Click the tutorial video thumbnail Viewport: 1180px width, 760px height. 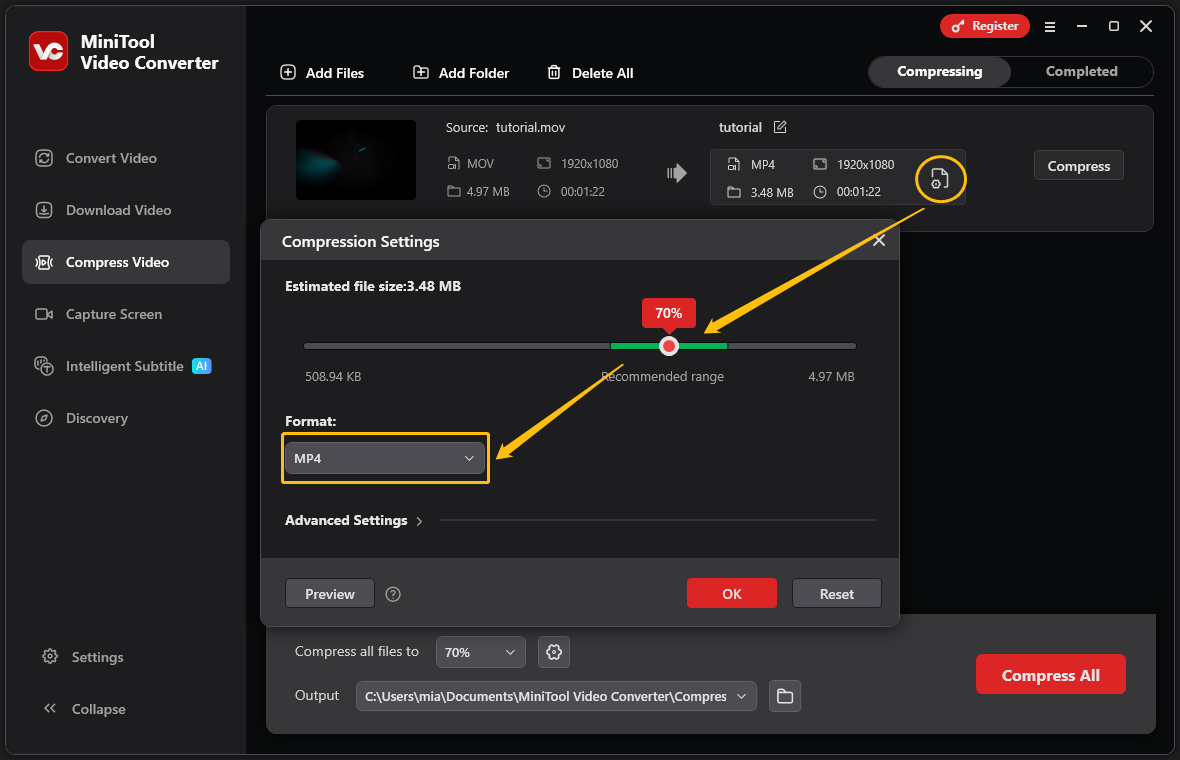tap(355, 160)
